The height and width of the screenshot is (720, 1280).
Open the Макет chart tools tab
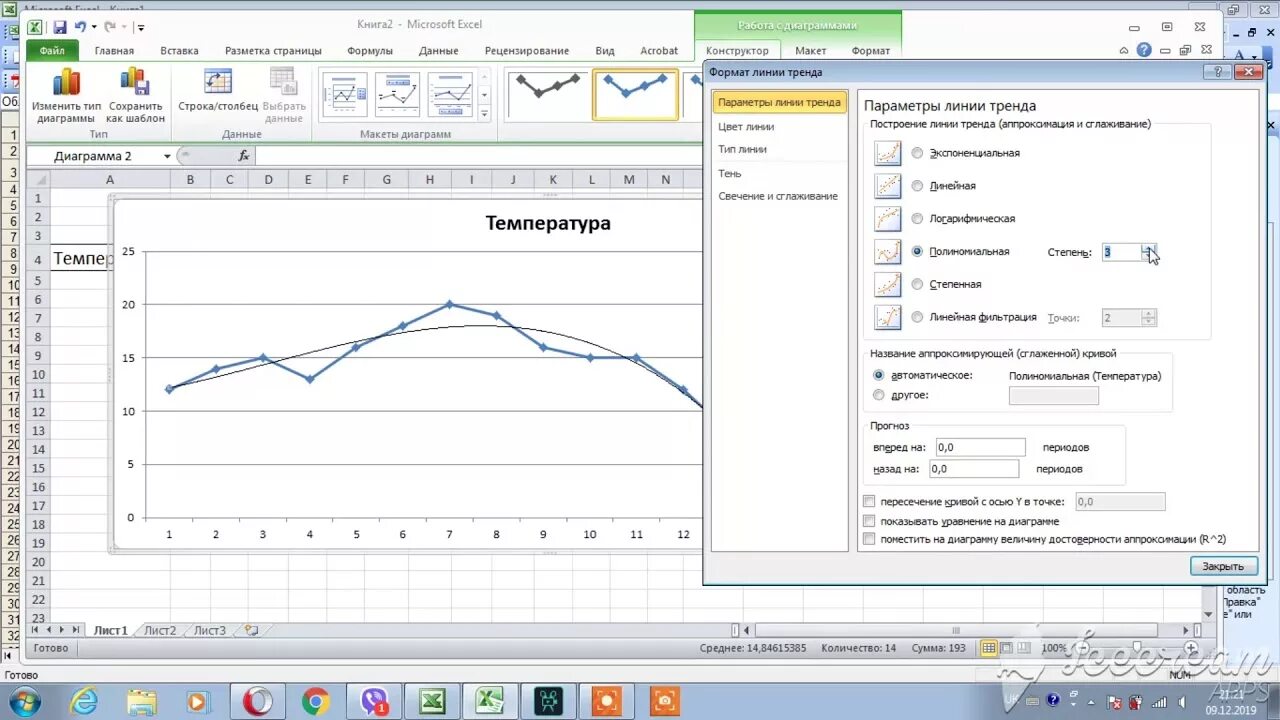click(811, 50)
